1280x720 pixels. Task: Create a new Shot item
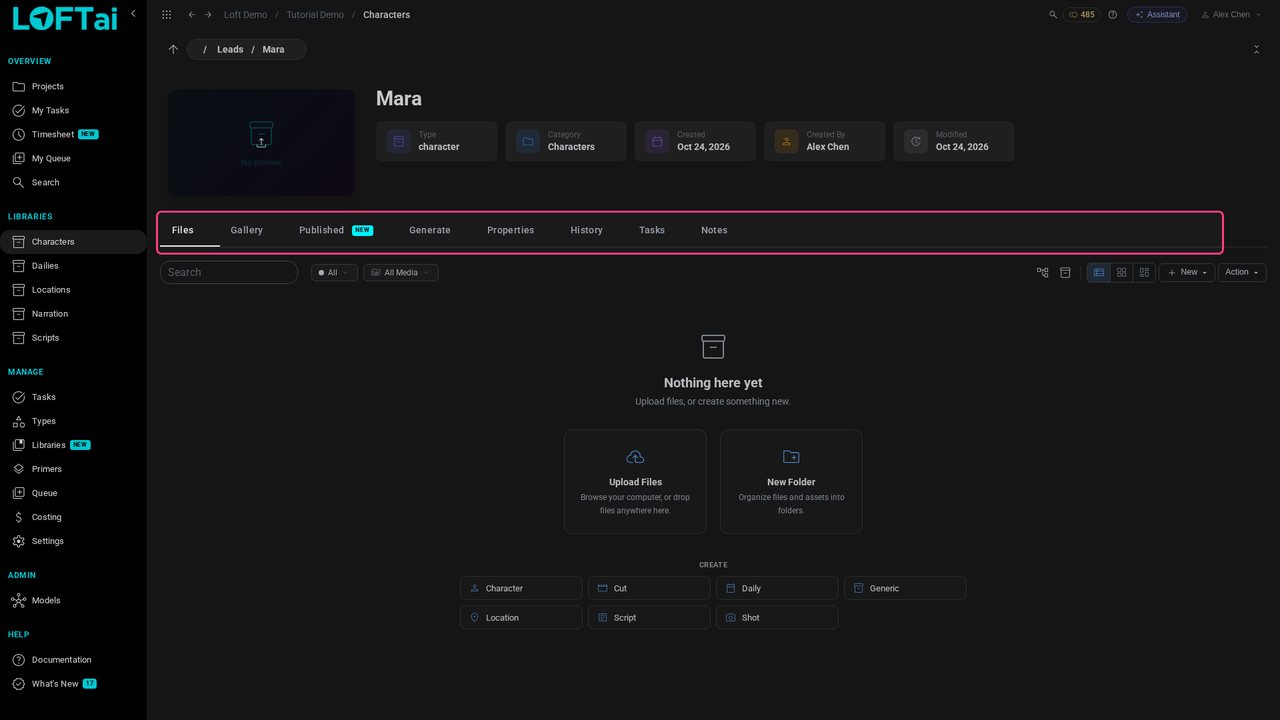click(777, 618)
